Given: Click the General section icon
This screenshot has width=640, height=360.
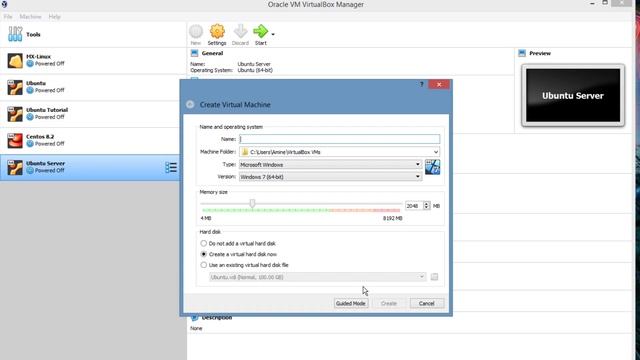Looking at the screenshot, I should [x=195, y=53].
